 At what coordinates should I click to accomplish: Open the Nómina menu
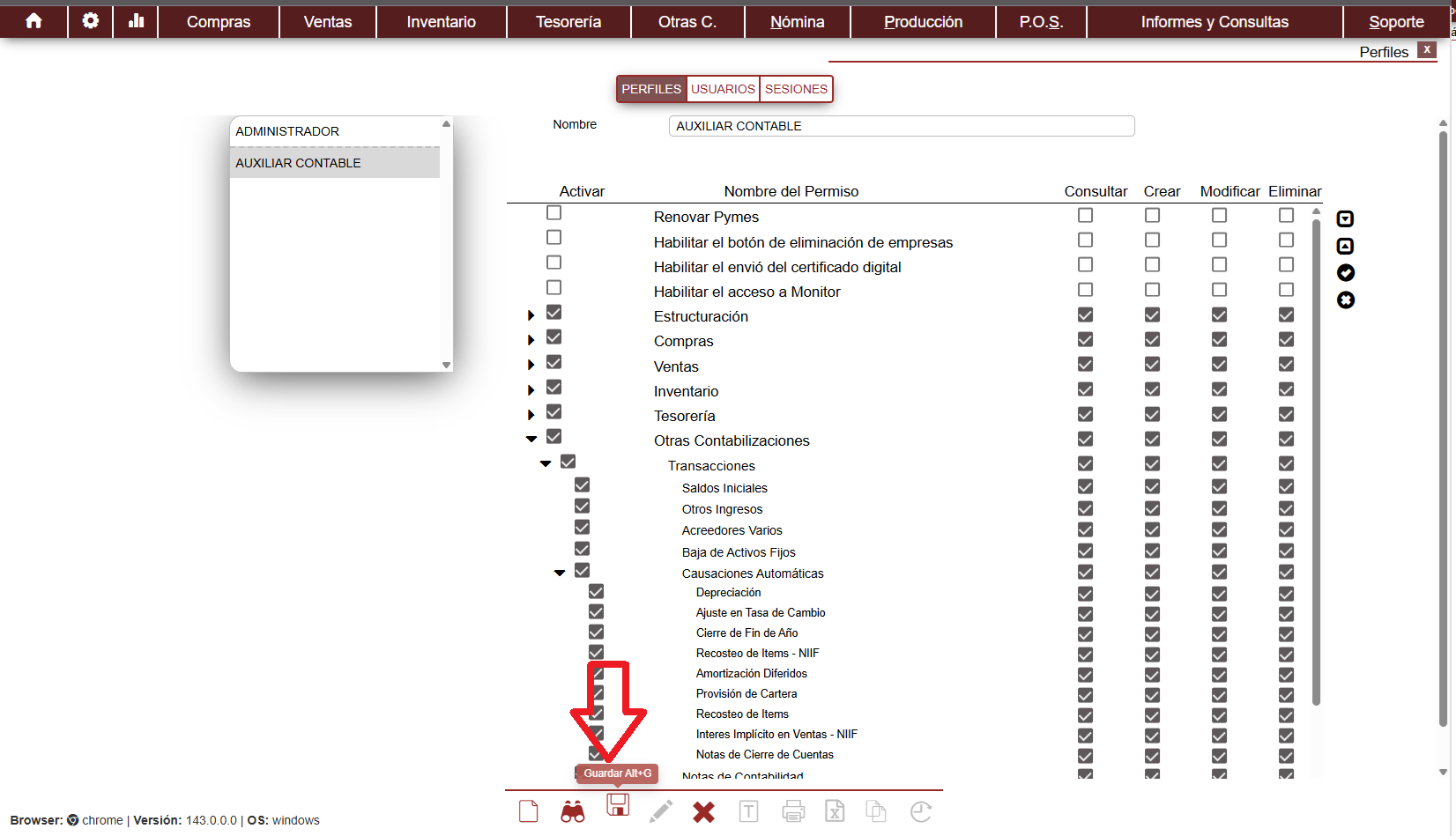click(797, 22)
